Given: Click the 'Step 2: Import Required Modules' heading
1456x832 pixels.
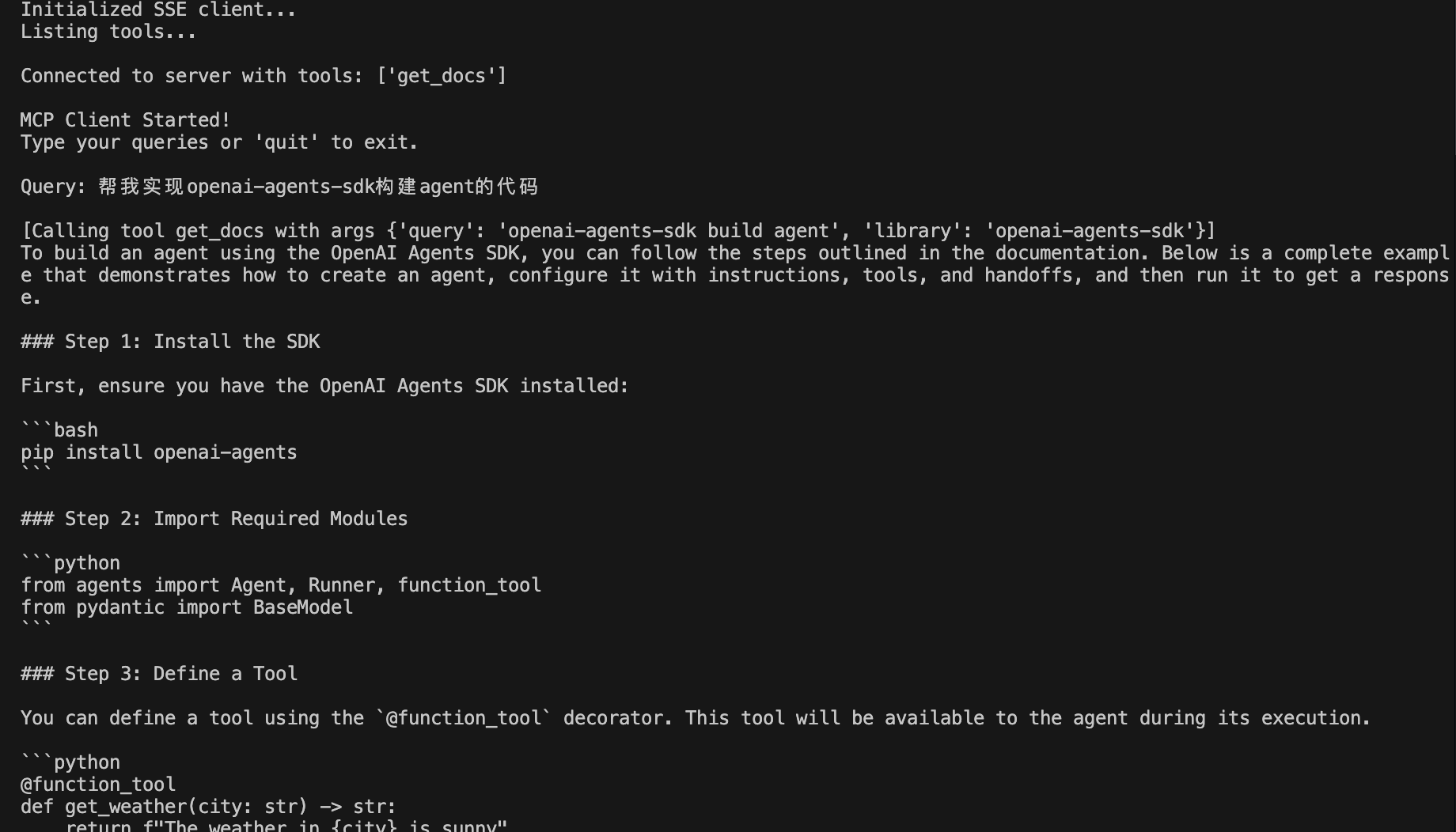Looking at the screenshot, I should (x=236, y=520).
